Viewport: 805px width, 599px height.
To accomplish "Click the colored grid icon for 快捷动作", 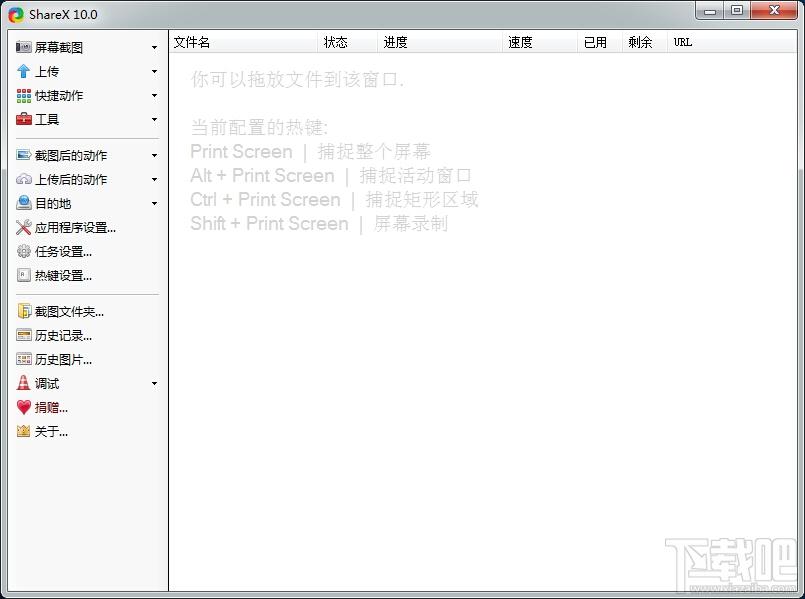I will (x=24, y=95).
